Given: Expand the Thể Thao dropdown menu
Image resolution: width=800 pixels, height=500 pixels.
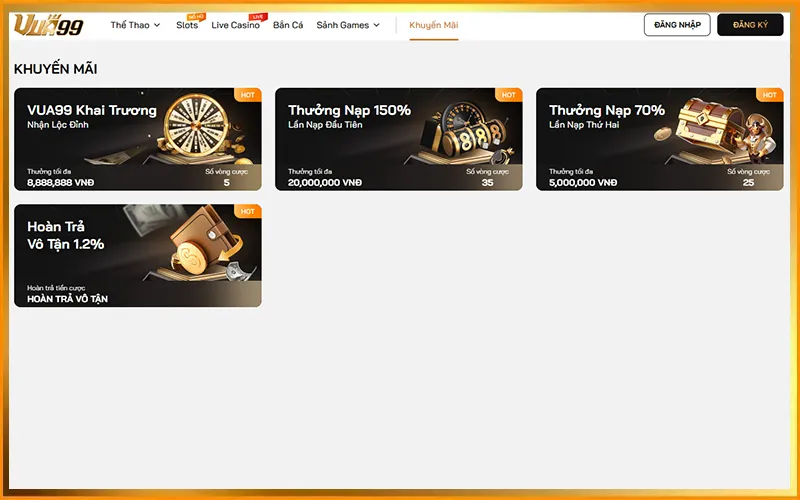Looking at the screenshot, I should pos(135,25).
